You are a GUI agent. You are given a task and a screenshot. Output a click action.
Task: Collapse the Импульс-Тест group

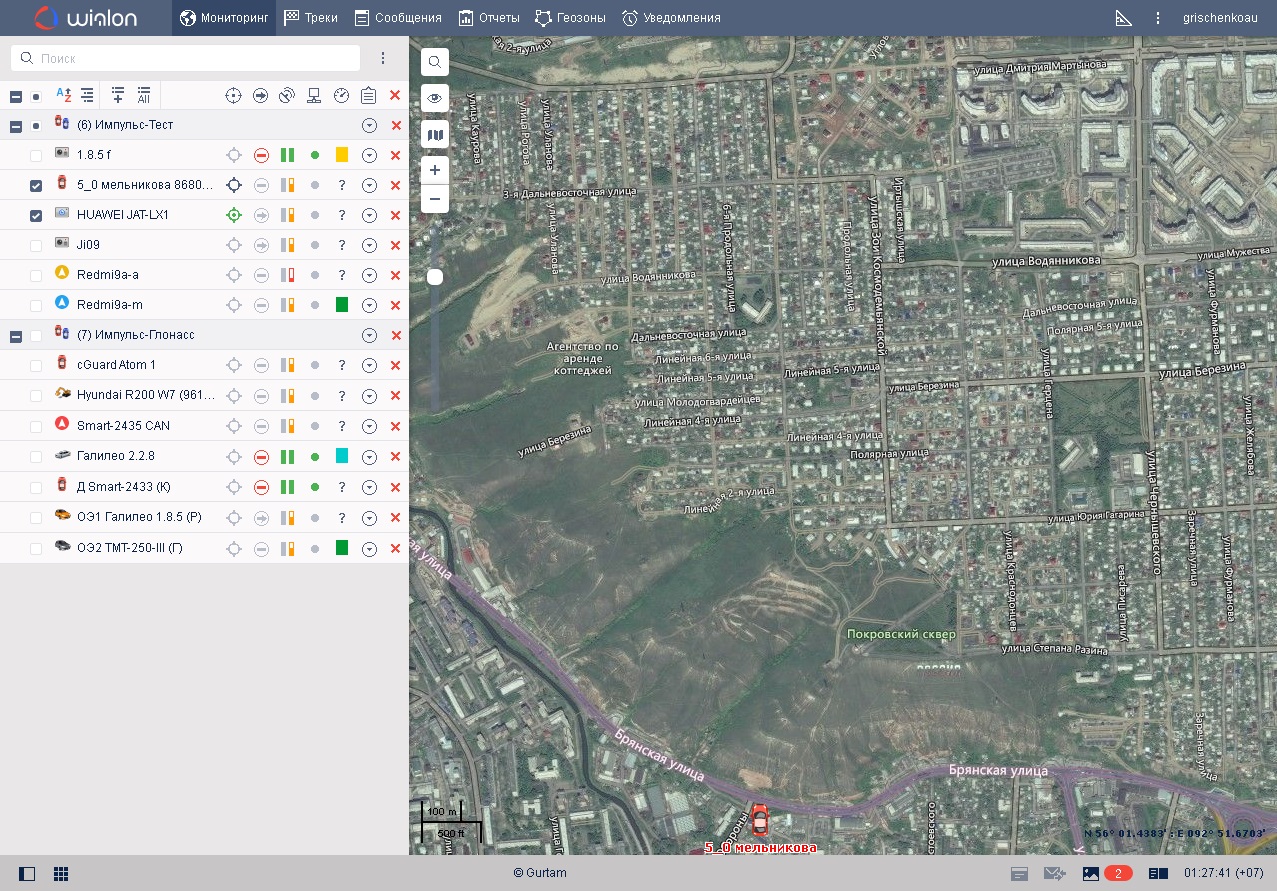coord(16,126)
